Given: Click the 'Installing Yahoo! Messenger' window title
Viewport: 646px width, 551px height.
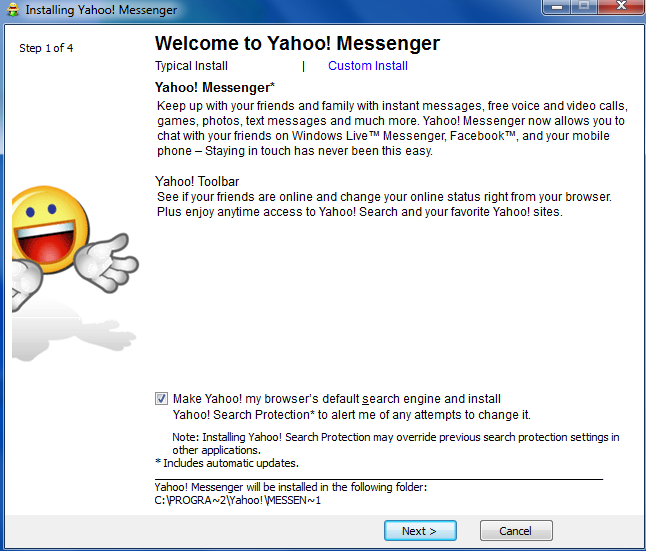Looking at the screenshot, I should pyautogui.click(x=101, y=10).
